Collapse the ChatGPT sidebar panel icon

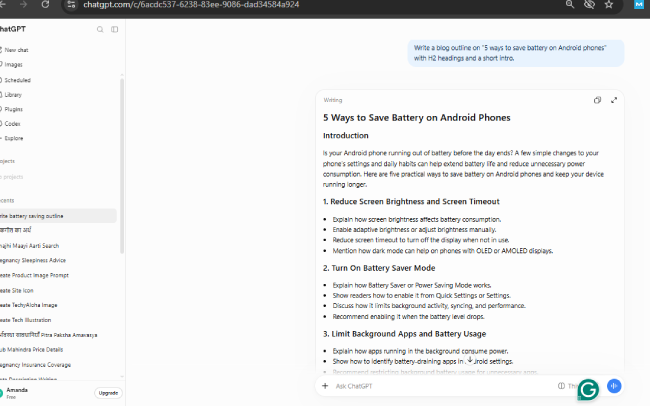click(114, 29)
